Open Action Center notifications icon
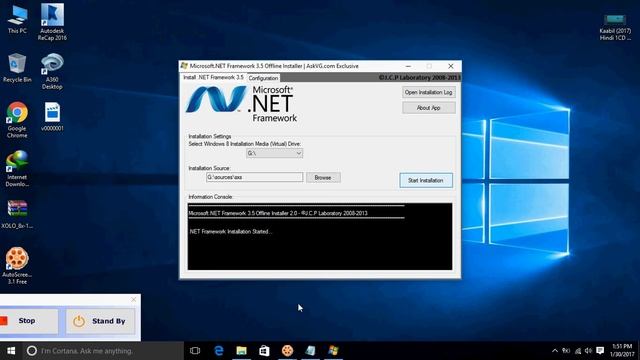 click(600, 351)
